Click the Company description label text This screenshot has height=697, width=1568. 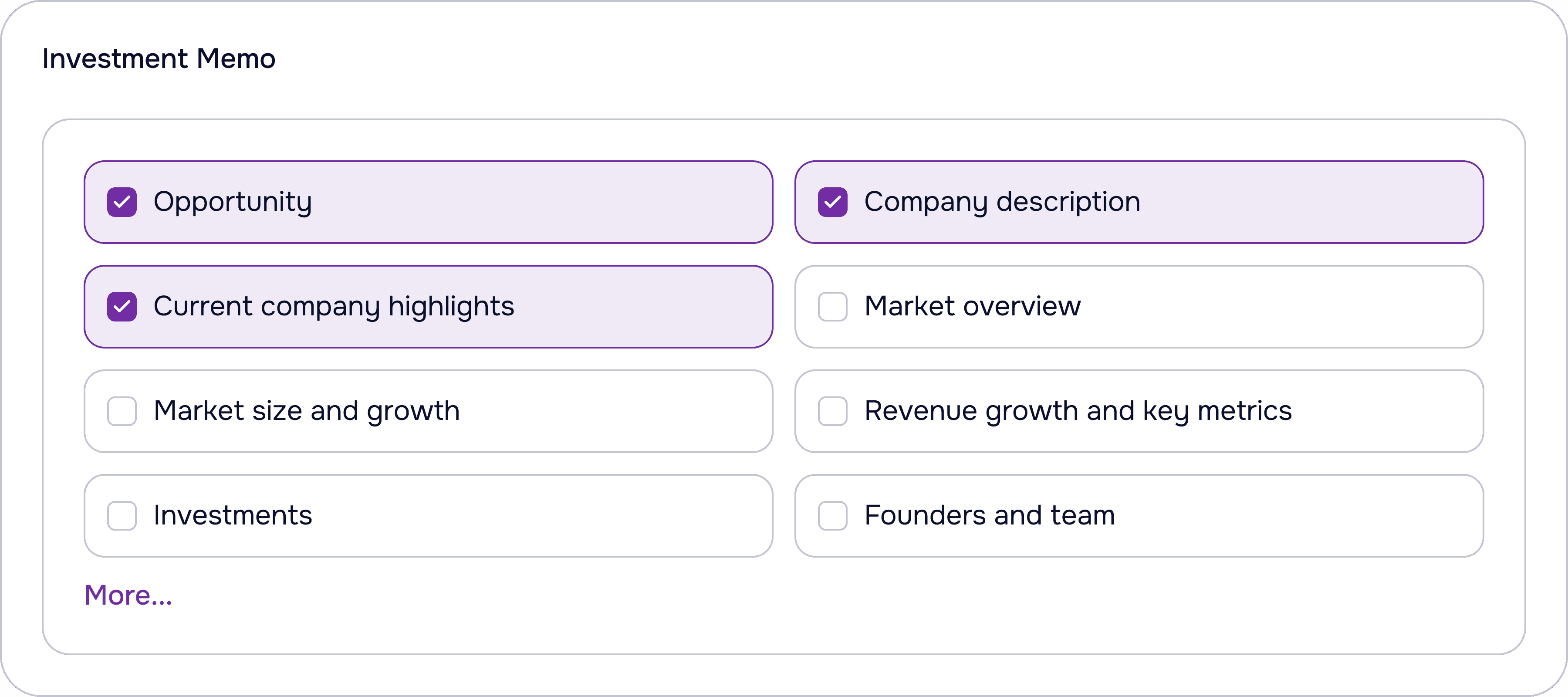1001,202
